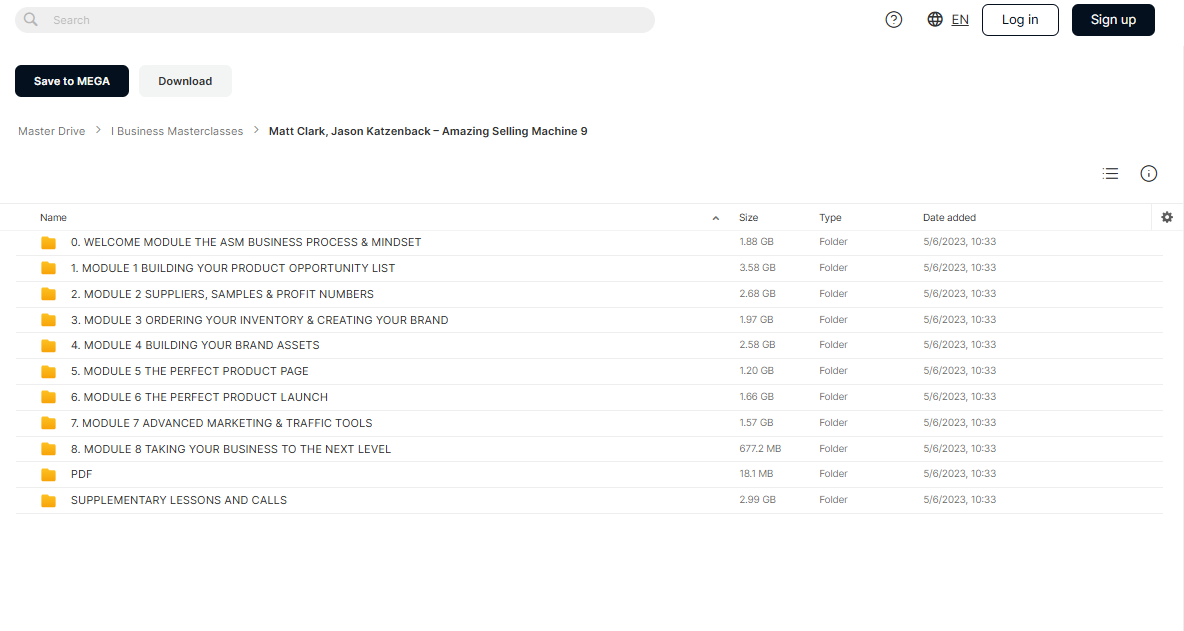Click the 677.2 MB size cell
The height and width of the screenshot is (631, 1184).
pos(760,448)
